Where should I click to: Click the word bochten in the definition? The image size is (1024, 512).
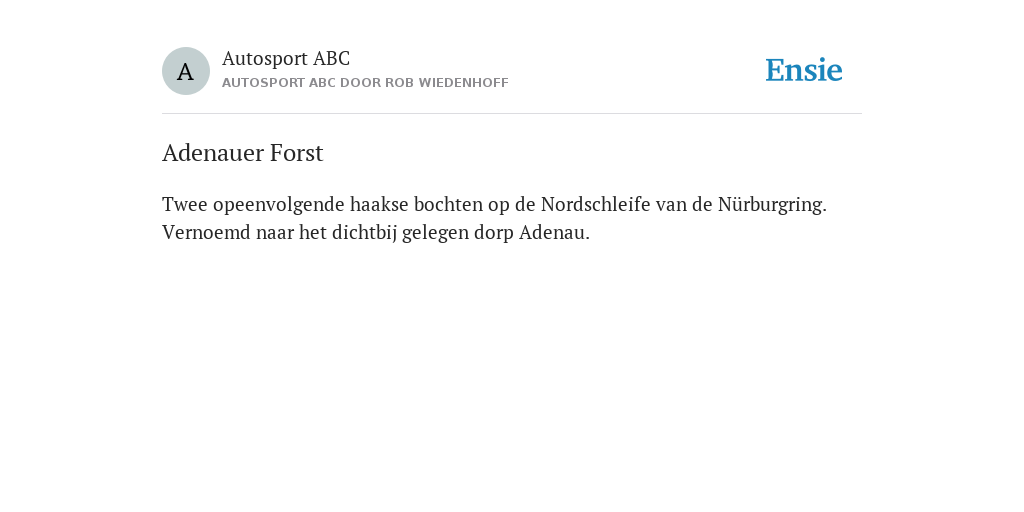(x=449, y=204)
